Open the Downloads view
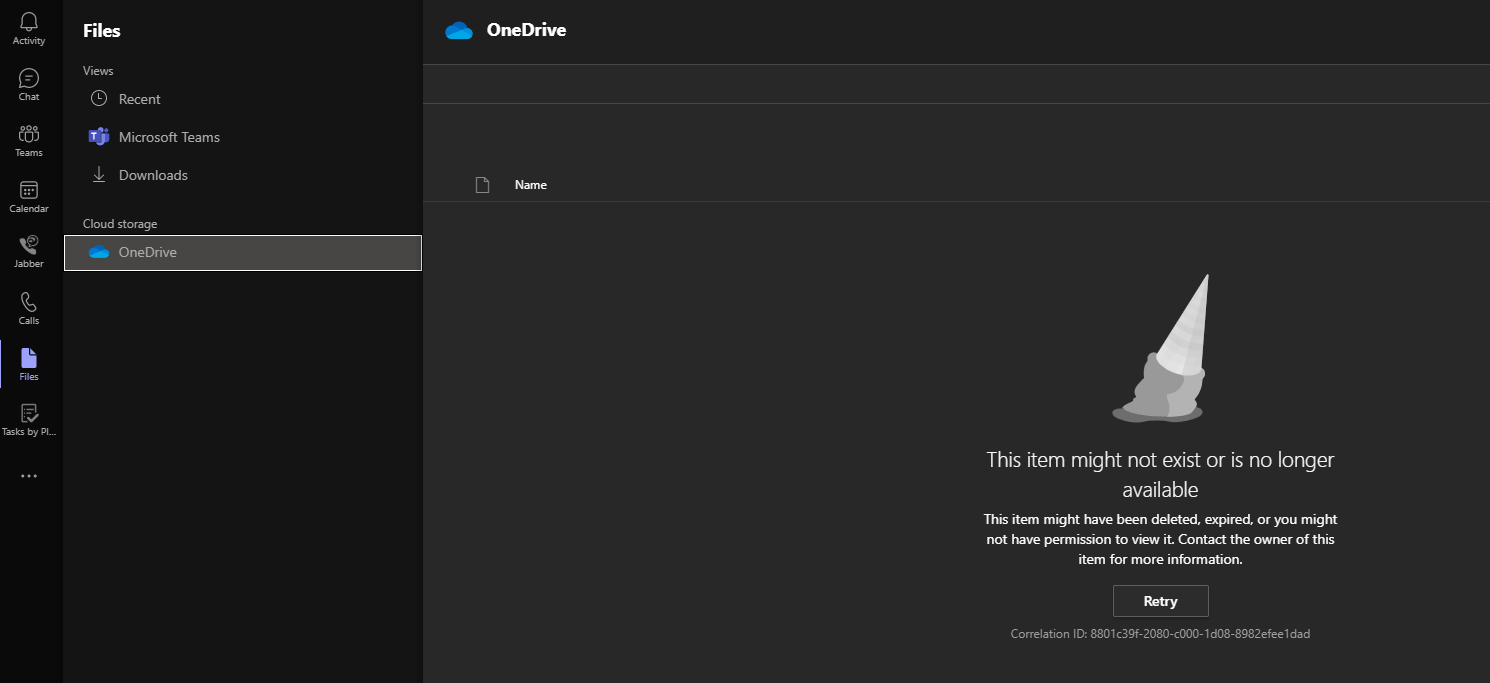Image resolution: width=1490 pixels, height=683 pixels. [243, 175]
